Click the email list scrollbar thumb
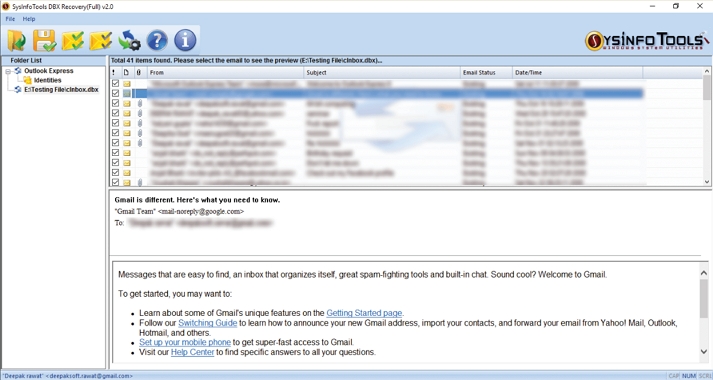Viewport: 713px width, 380px height. point(707,87)
